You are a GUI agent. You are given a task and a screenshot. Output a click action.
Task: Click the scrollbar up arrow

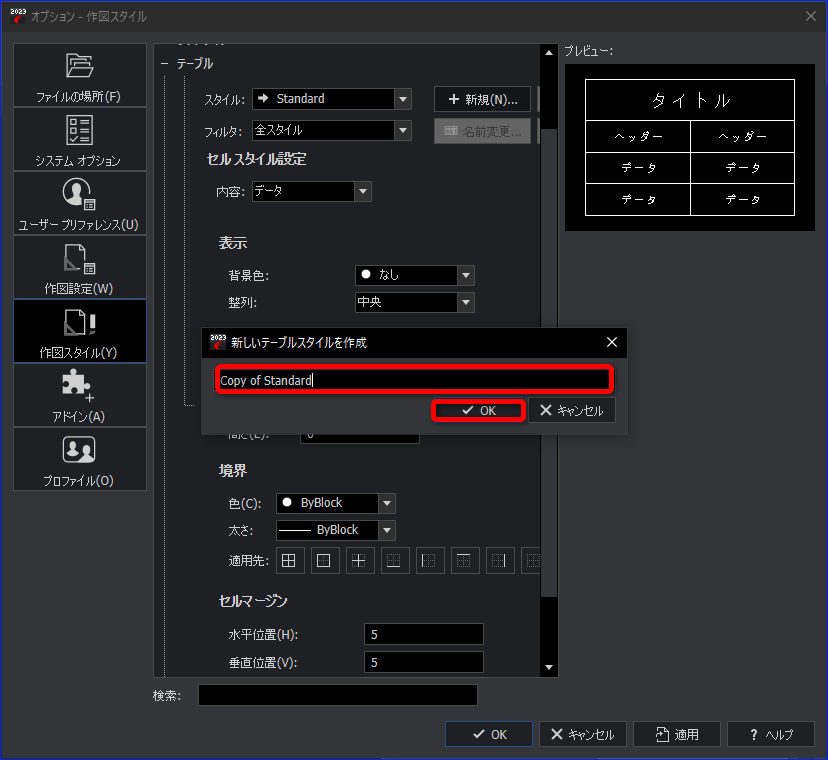[x=549, y=52]
